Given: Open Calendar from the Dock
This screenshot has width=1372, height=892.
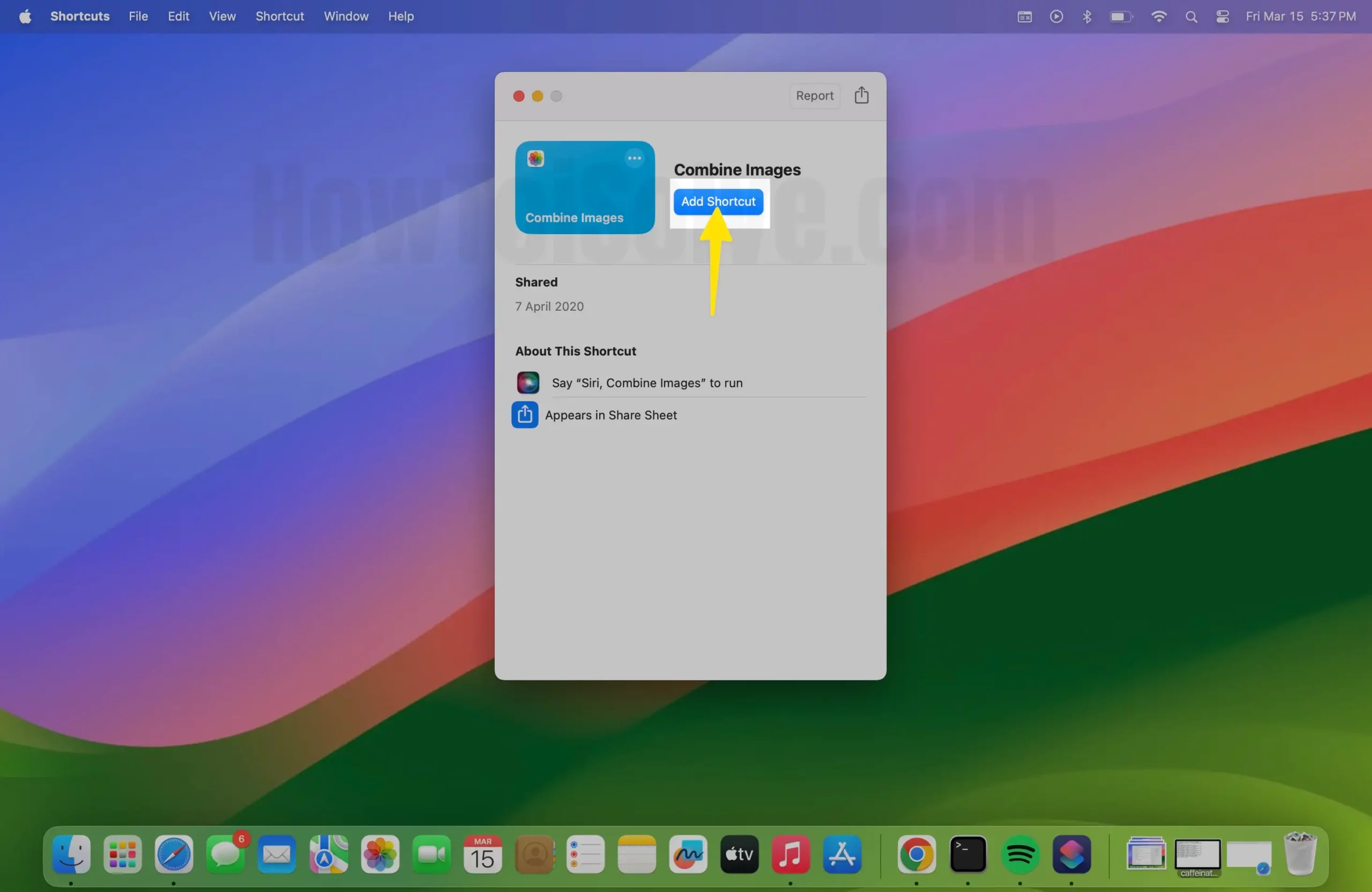Looking at the screenshot, I should pos(482,853).
